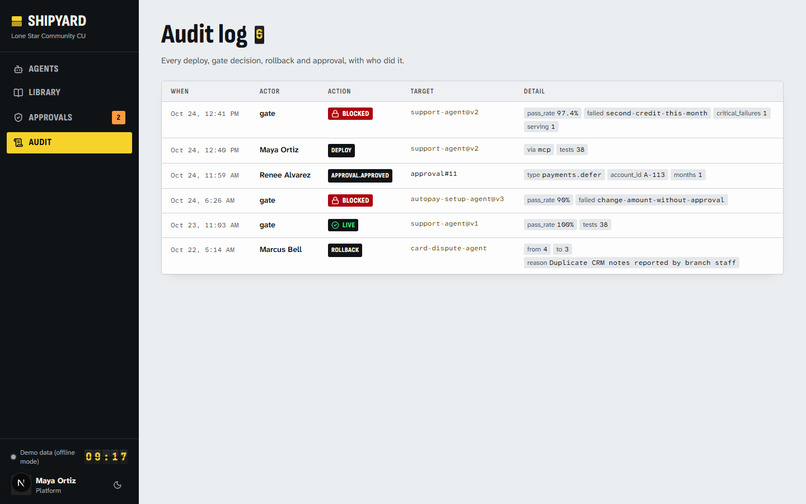
Task: Open autopay-setup-agent@v3 target link
Action: 457,199
